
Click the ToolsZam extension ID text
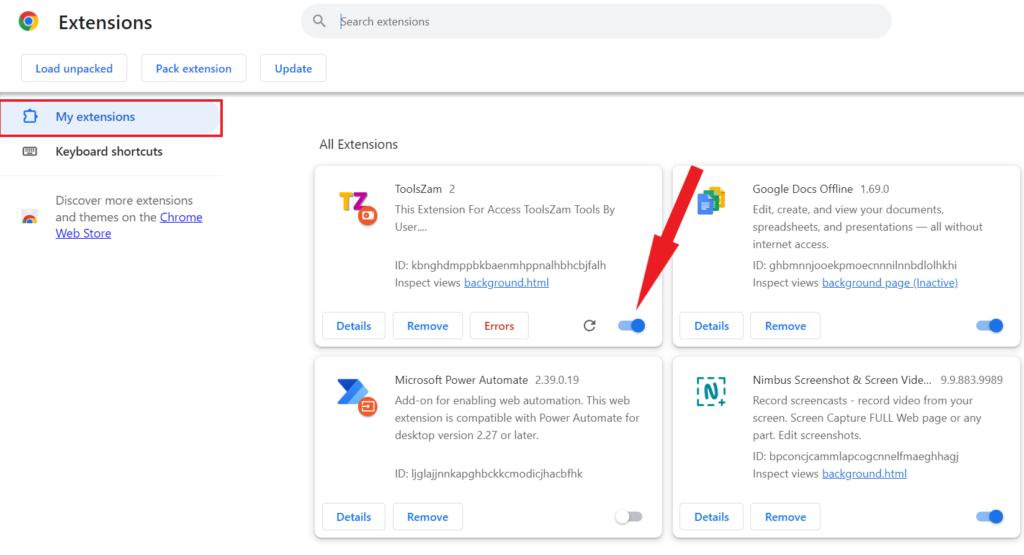500,265
